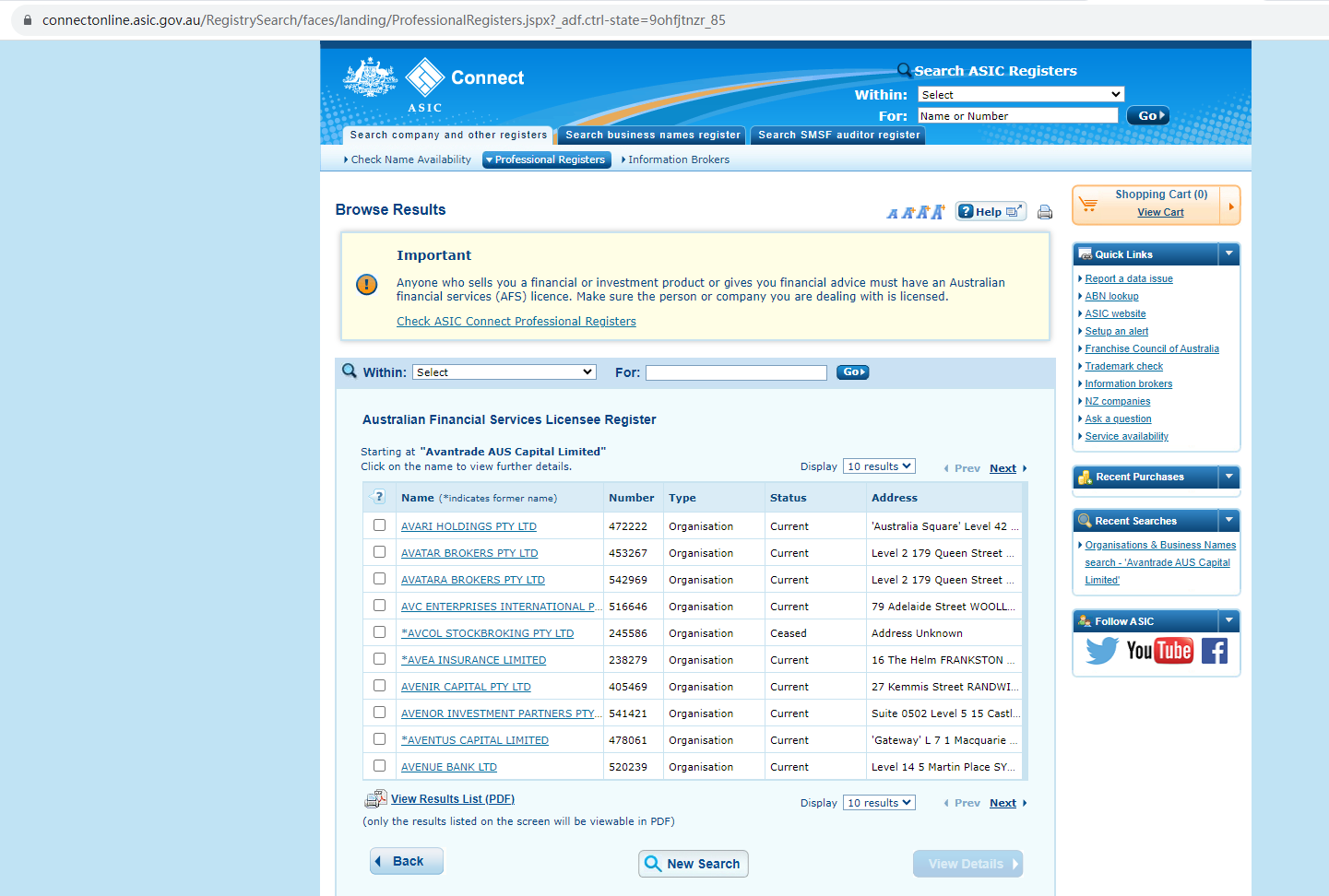Screen dimensions: 1329x896
Task: Select the AVENIR CAPITAL PTY LTD checkbox
Action: 379,686
